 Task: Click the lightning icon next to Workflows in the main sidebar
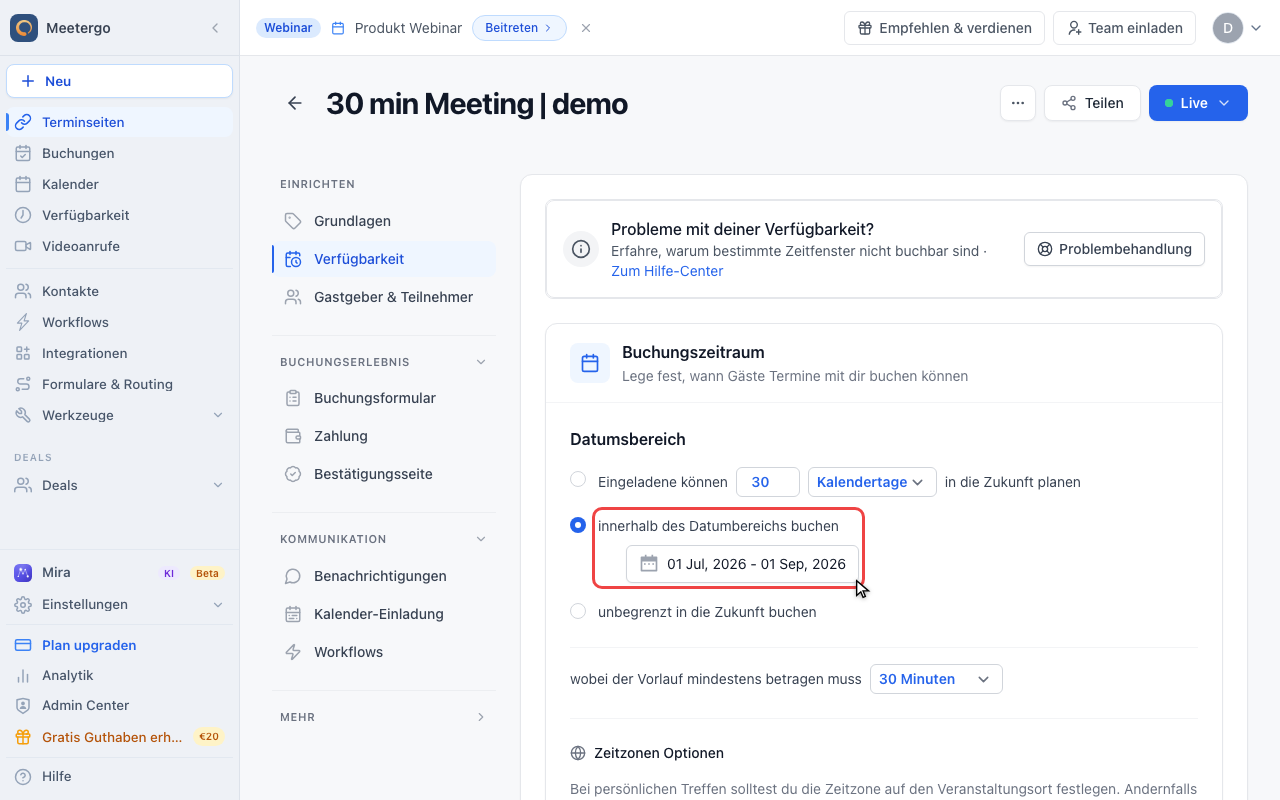[x=23, y=322]
